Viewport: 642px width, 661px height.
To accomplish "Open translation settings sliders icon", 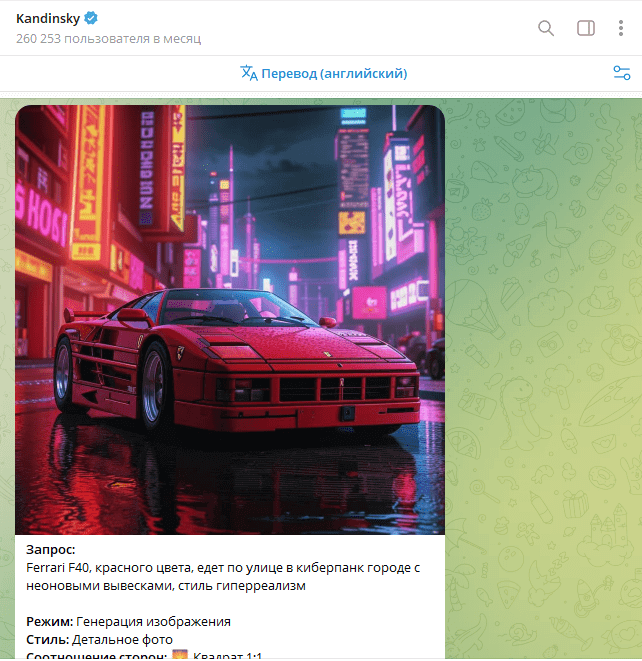I will coord(621,73).
